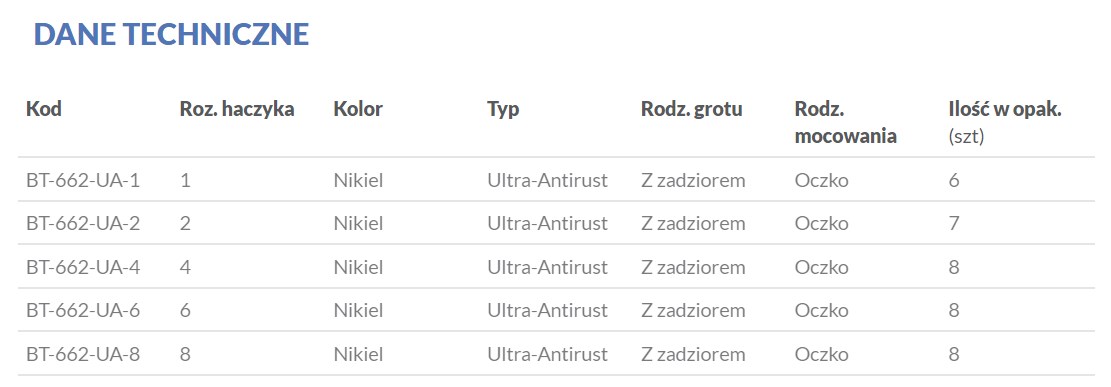Select quantity 6 in the BT-662-UA-1 row
The height and width of the screenshot is (387, 1111).
(x=954, y=180)
